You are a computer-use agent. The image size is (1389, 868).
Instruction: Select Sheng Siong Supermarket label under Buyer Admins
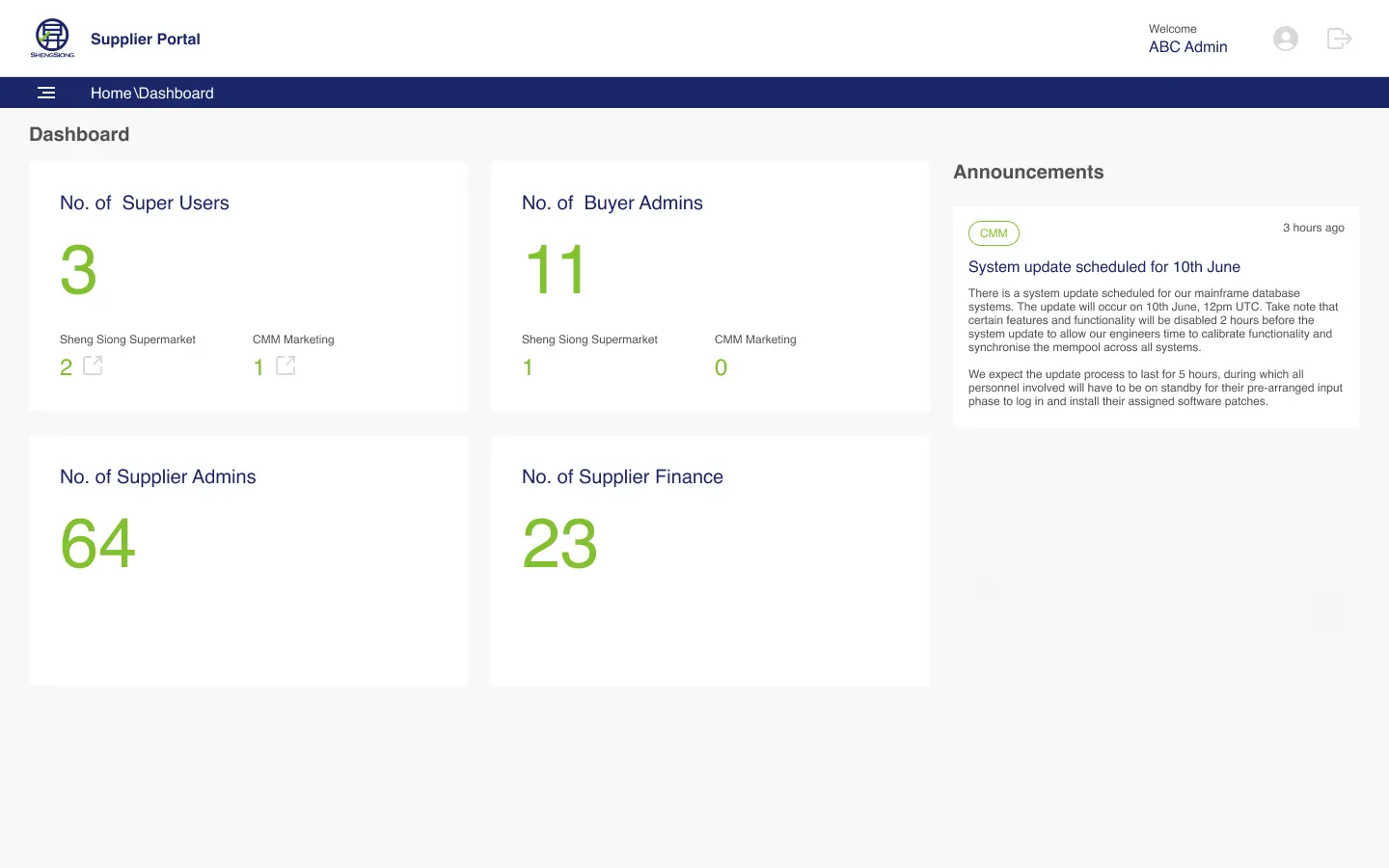[x=589, y=339]
